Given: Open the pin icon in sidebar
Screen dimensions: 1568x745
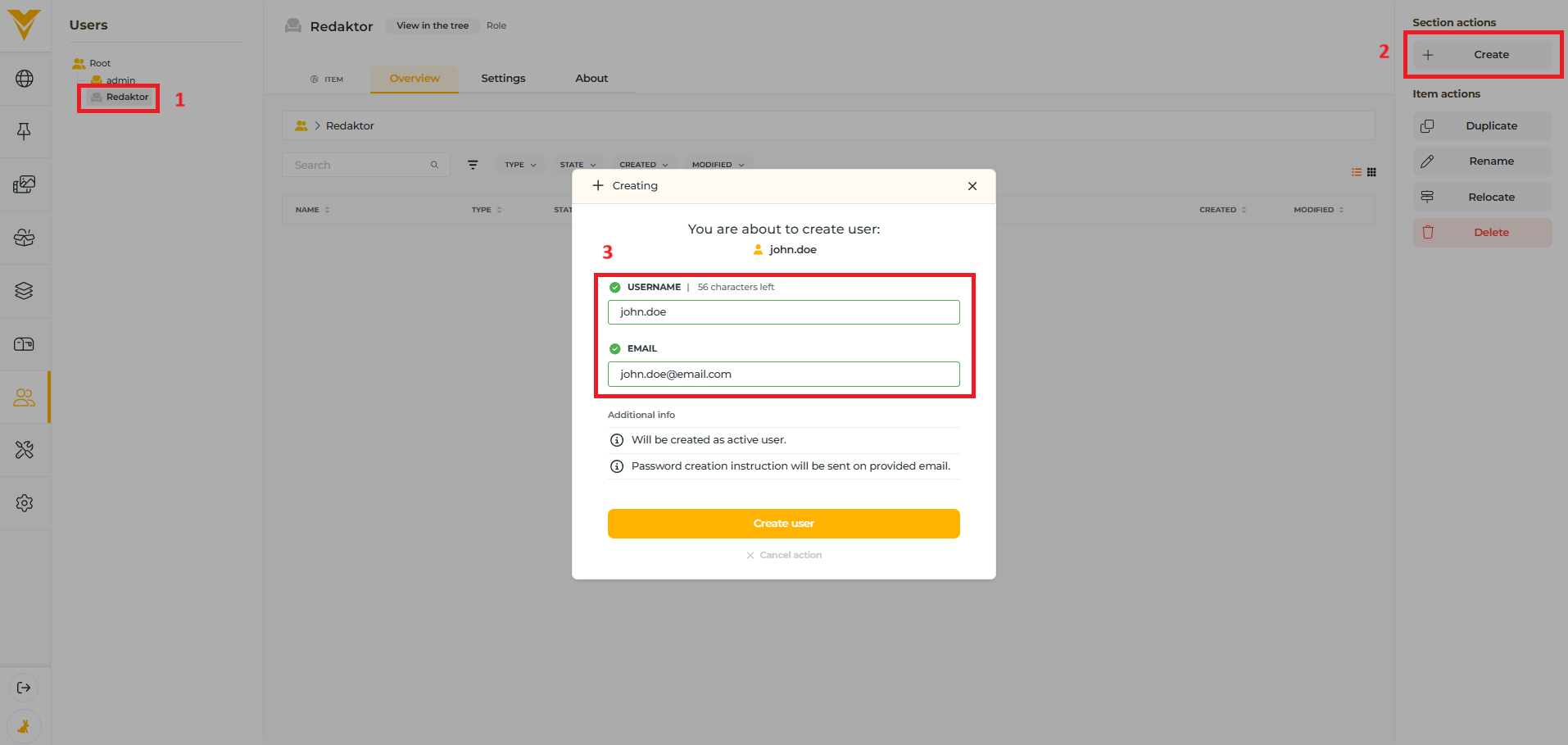Looking at the screenshot, I should (x=25, y=131).
